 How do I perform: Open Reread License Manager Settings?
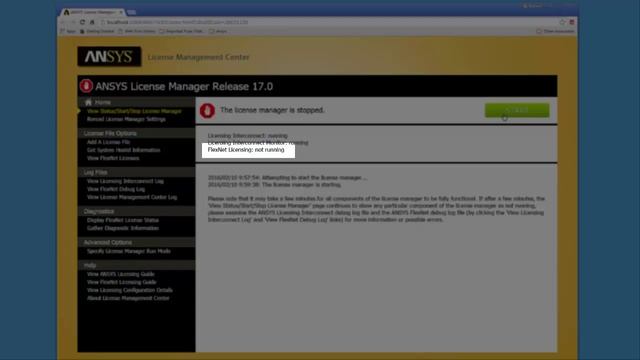(x=126, y=119)
